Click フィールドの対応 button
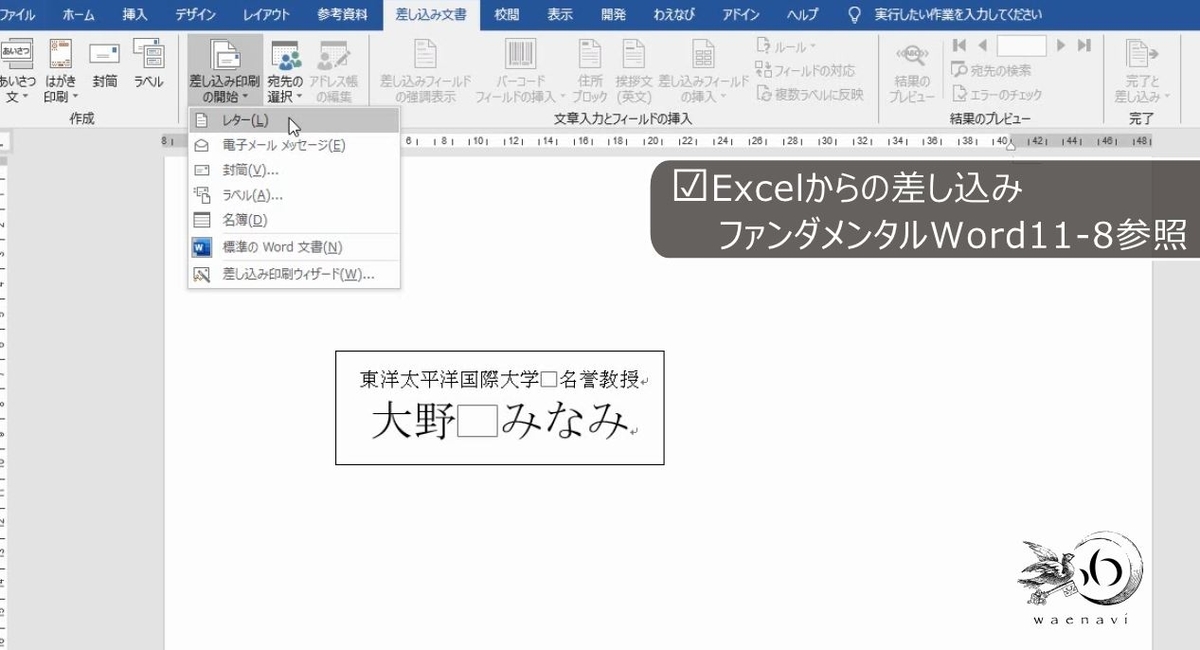This screenshot has height=650, width=1200. [x=805, y=70]
